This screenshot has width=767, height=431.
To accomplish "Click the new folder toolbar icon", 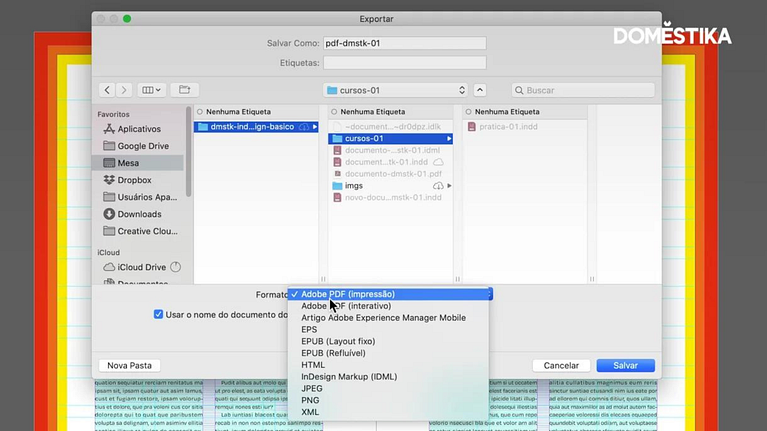I will pos(184,90).
